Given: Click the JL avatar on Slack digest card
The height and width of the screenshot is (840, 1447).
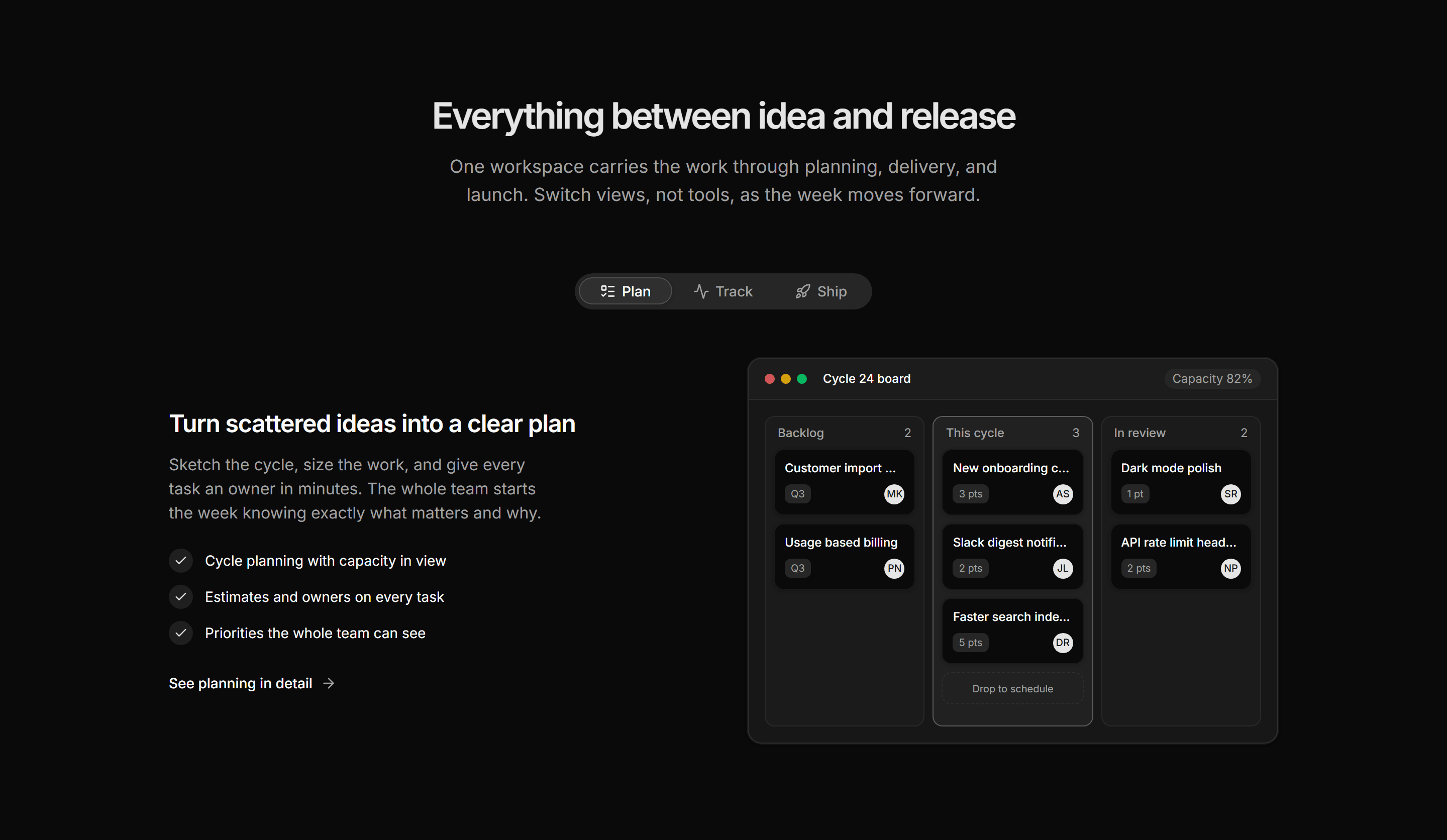Looking at the screenshot, I should (1063, 568).
